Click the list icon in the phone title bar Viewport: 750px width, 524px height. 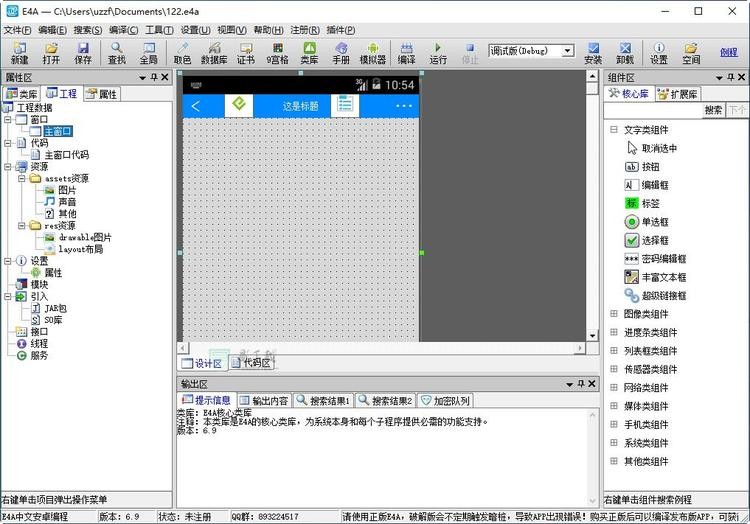click(x=345, y=105)
